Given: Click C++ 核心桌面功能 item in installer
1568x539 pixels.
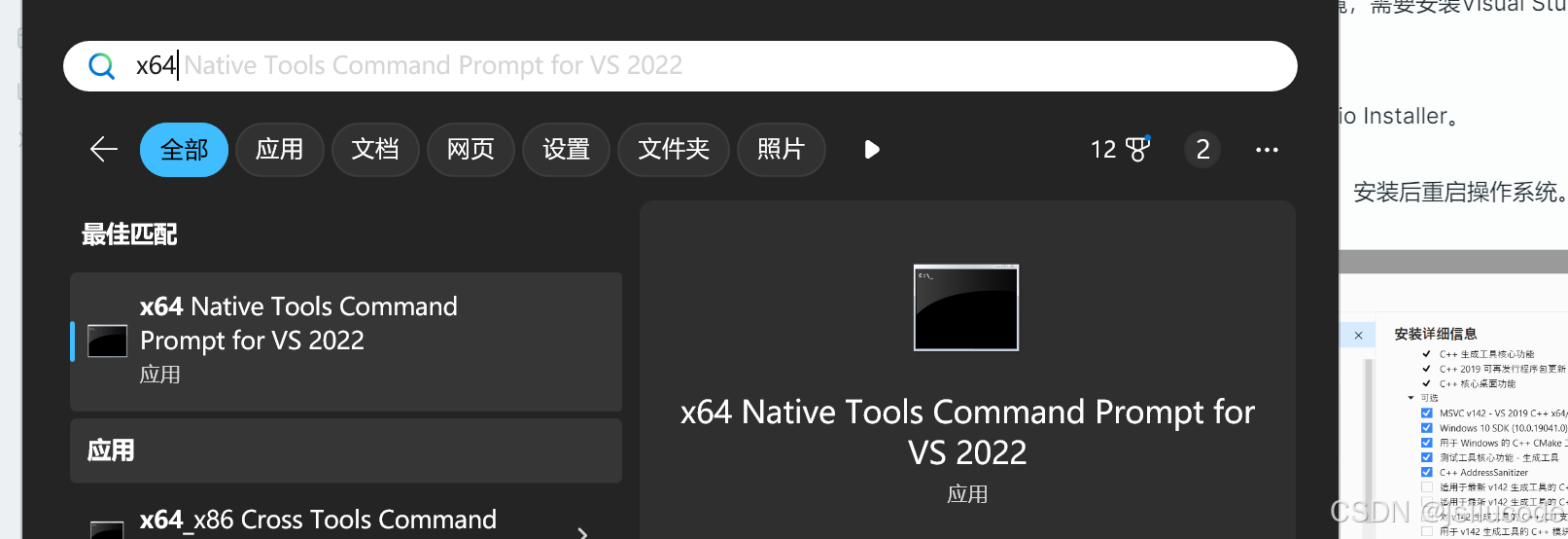Looking at the screenshot, I should tap(1477, 383).
